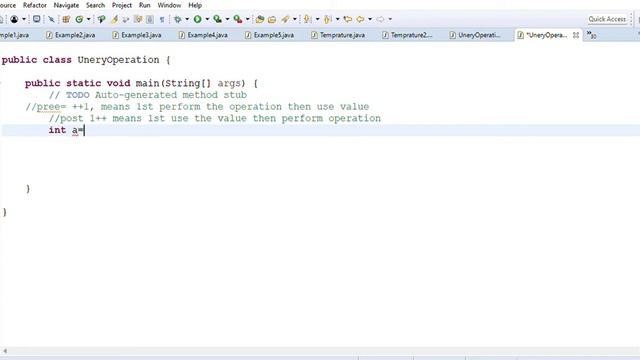Click the green Run button
Screen dimensions: 640x360
198,19
